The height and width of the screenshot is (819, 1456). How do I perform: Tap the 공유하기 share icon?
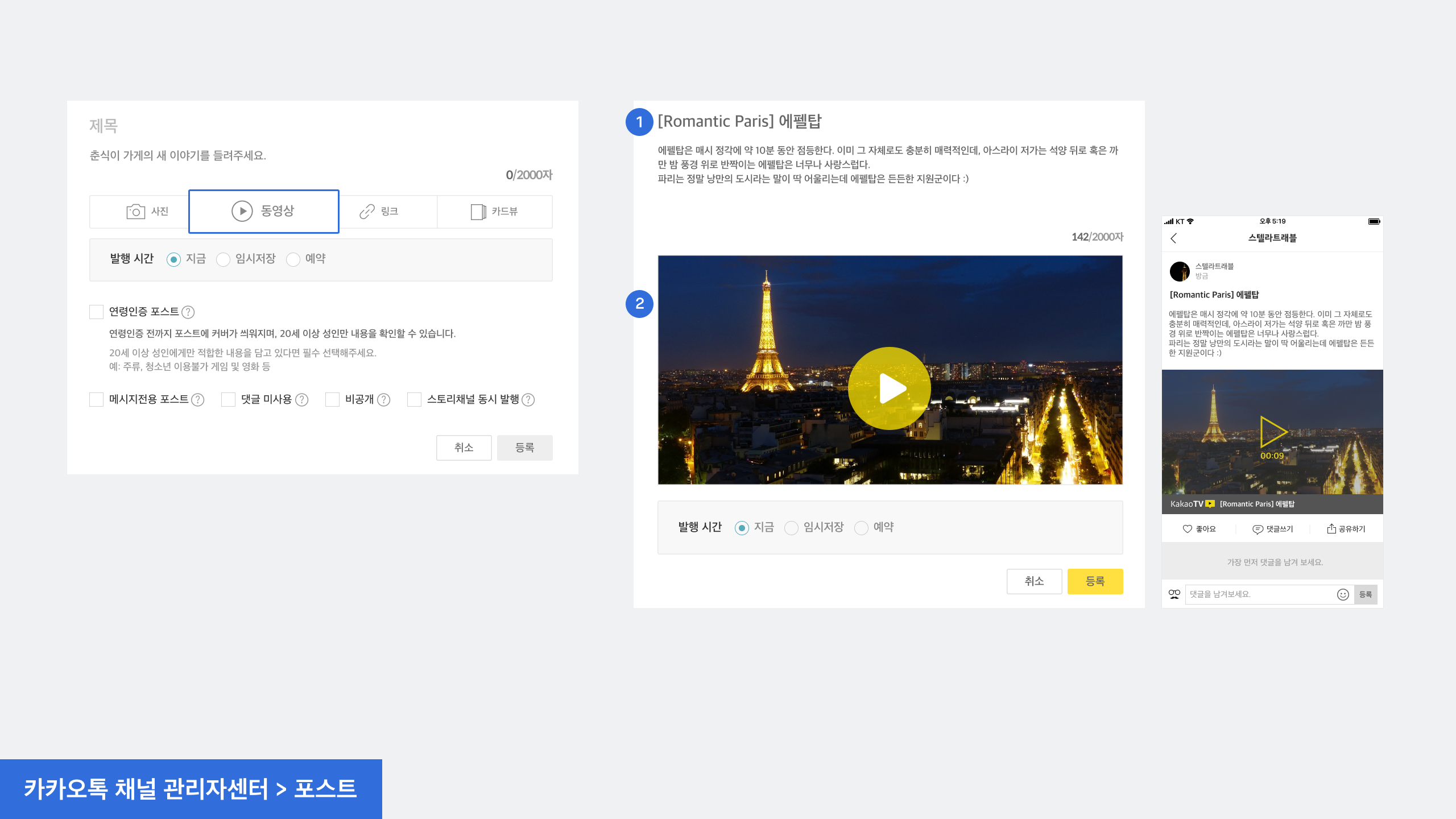(x=1331, y=529)
